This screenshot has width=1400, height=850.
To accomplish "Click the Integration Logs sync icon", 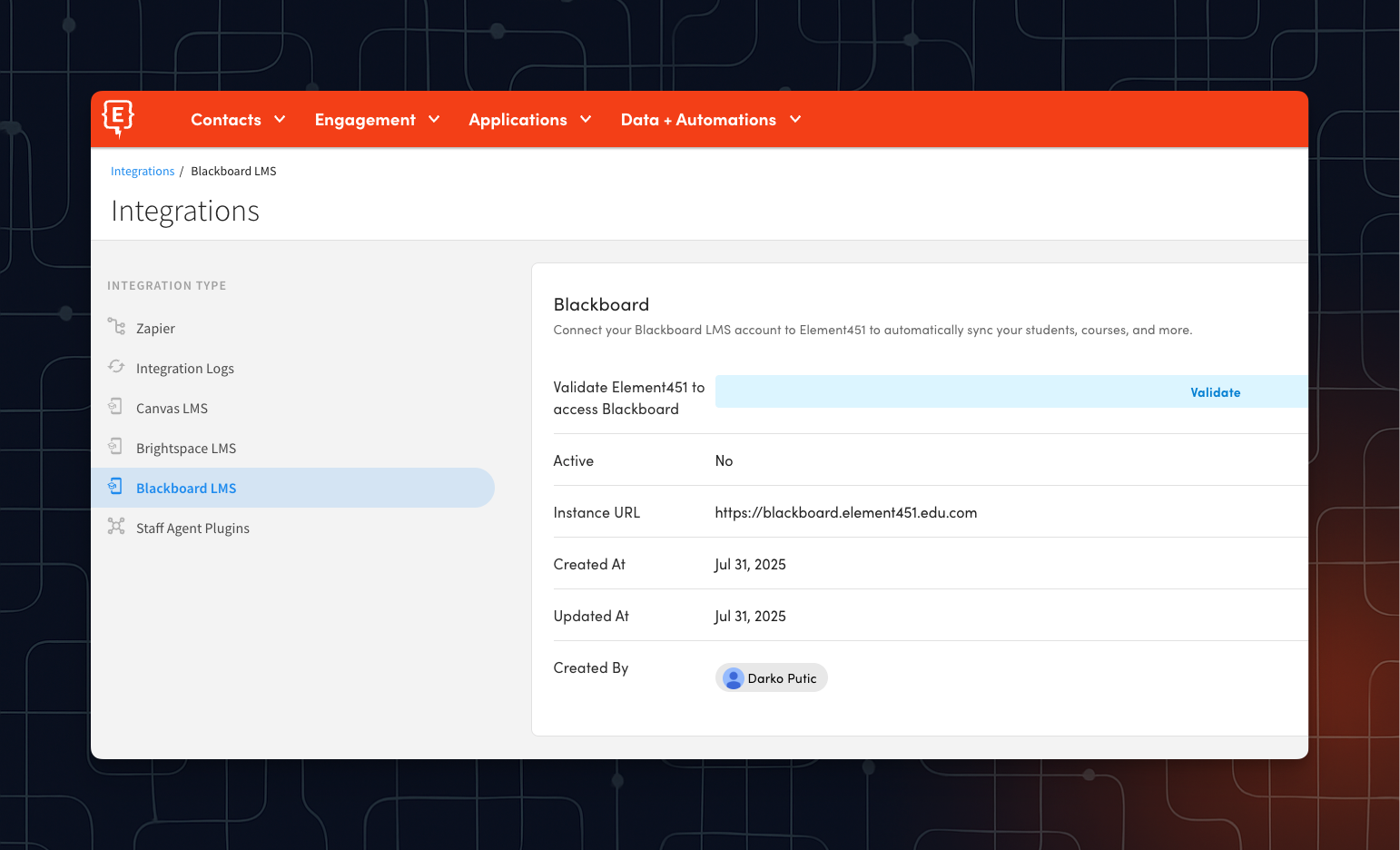I will coord(116,366).
